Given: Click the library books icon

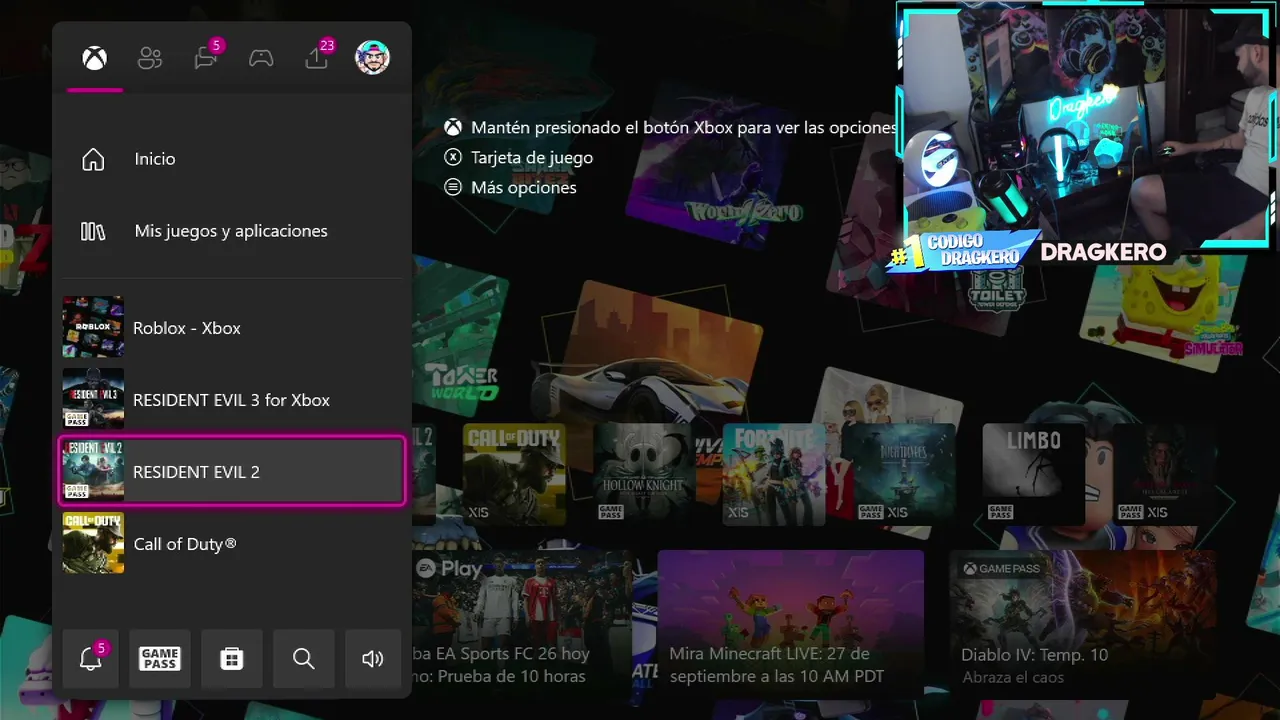Looking at the screenshot, I should 93,231.
